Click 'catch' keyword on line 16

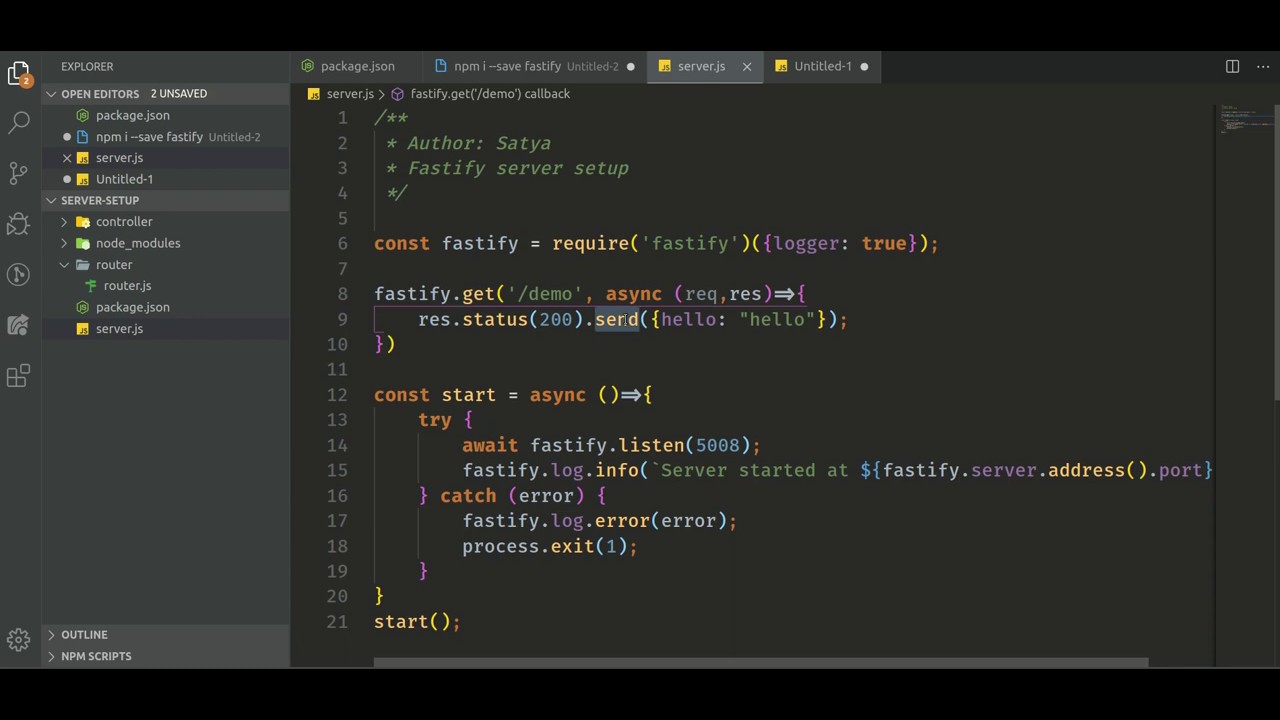point(468,496)
